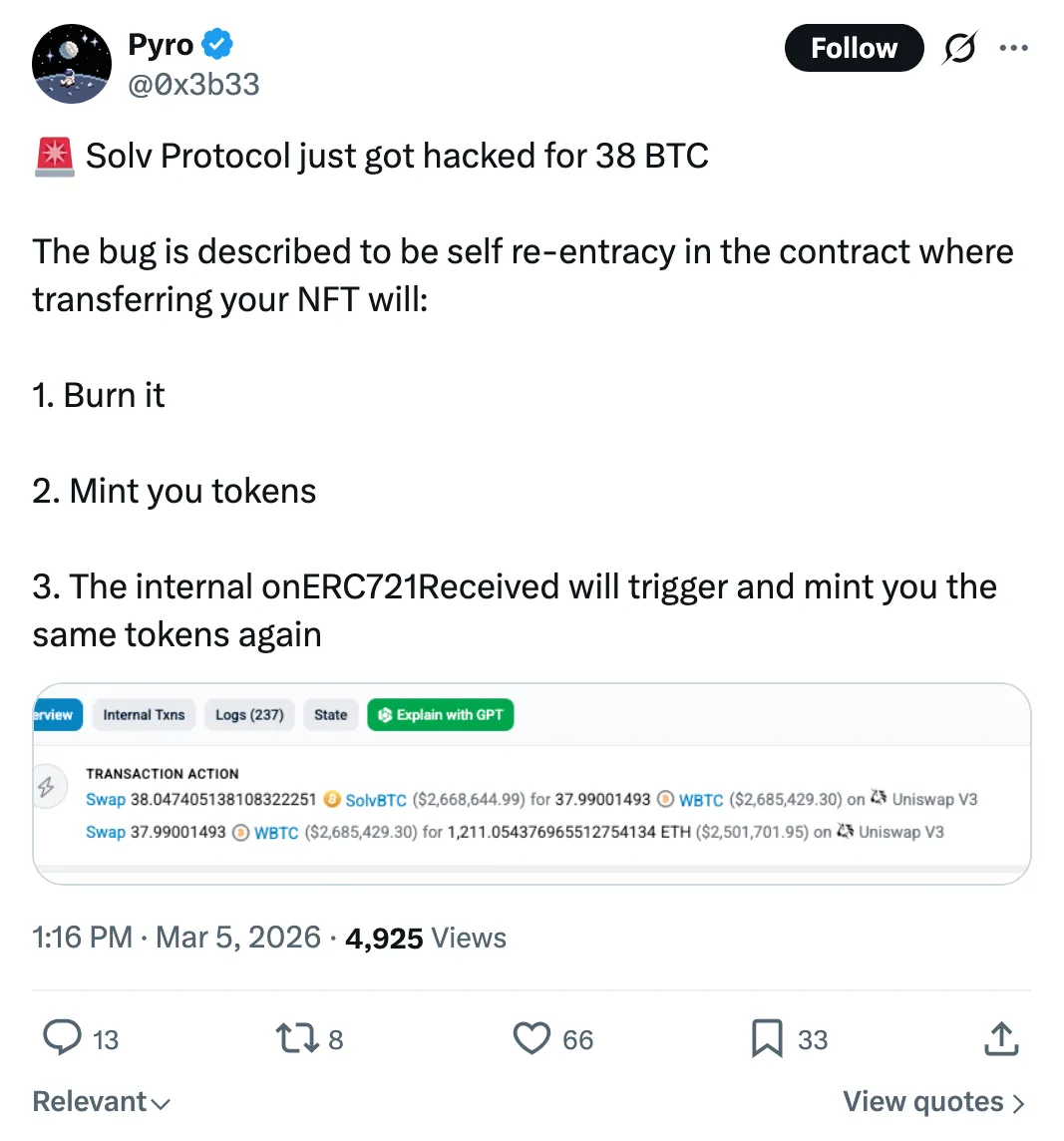The height and width of the screenshot is (1141, 1064).
Task: Like the tweet with heart icon
Action: point(532,1039)
